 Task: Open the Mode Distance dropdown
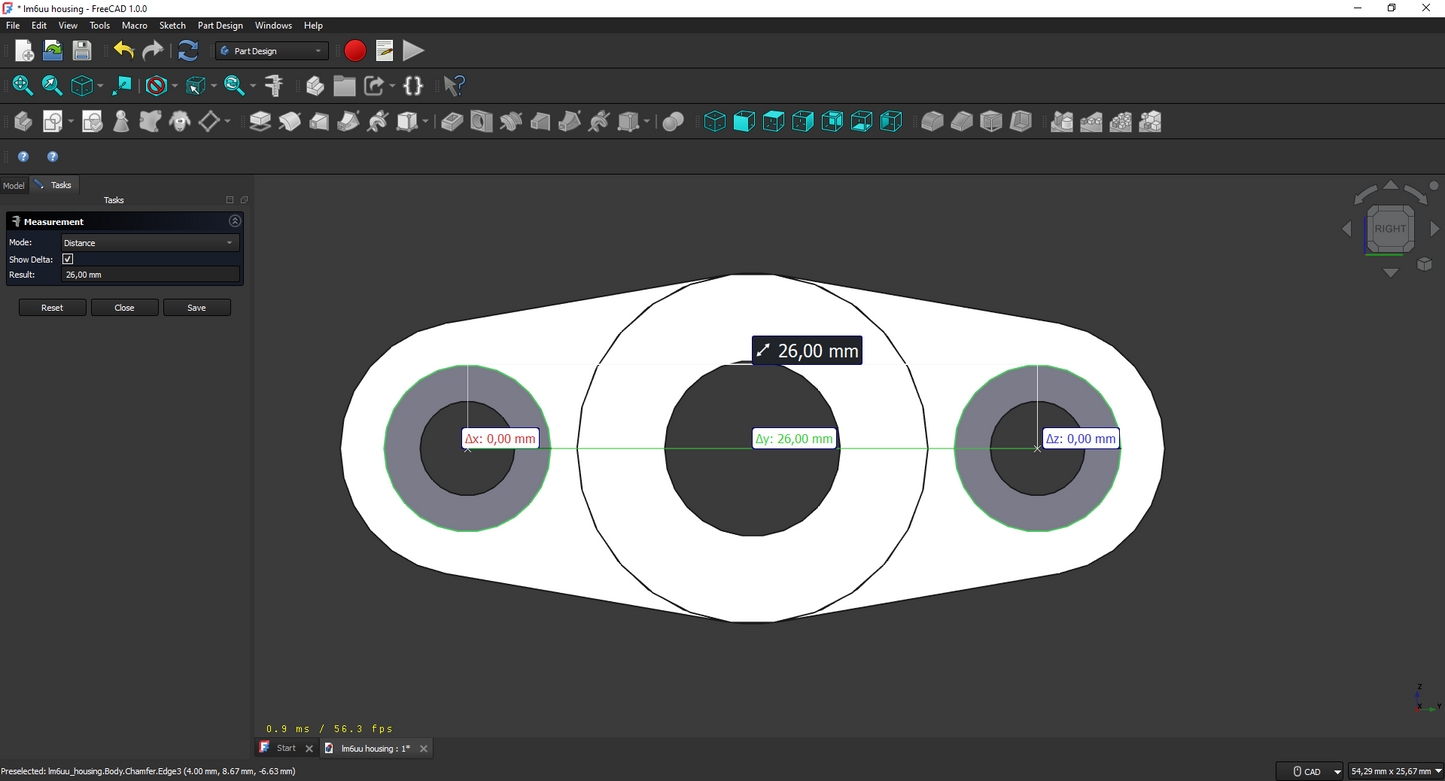[x=150, y=243]
